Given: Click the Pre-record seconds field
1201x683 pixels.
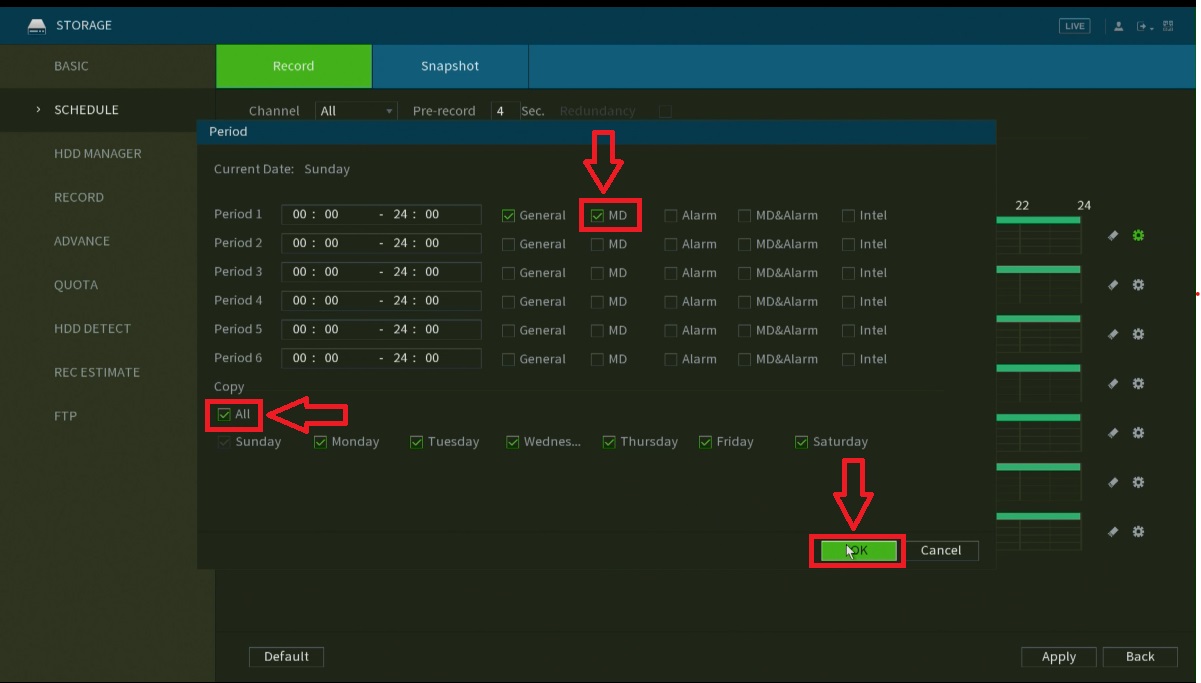Looking at the screenshot, I should tap(505, 111).
